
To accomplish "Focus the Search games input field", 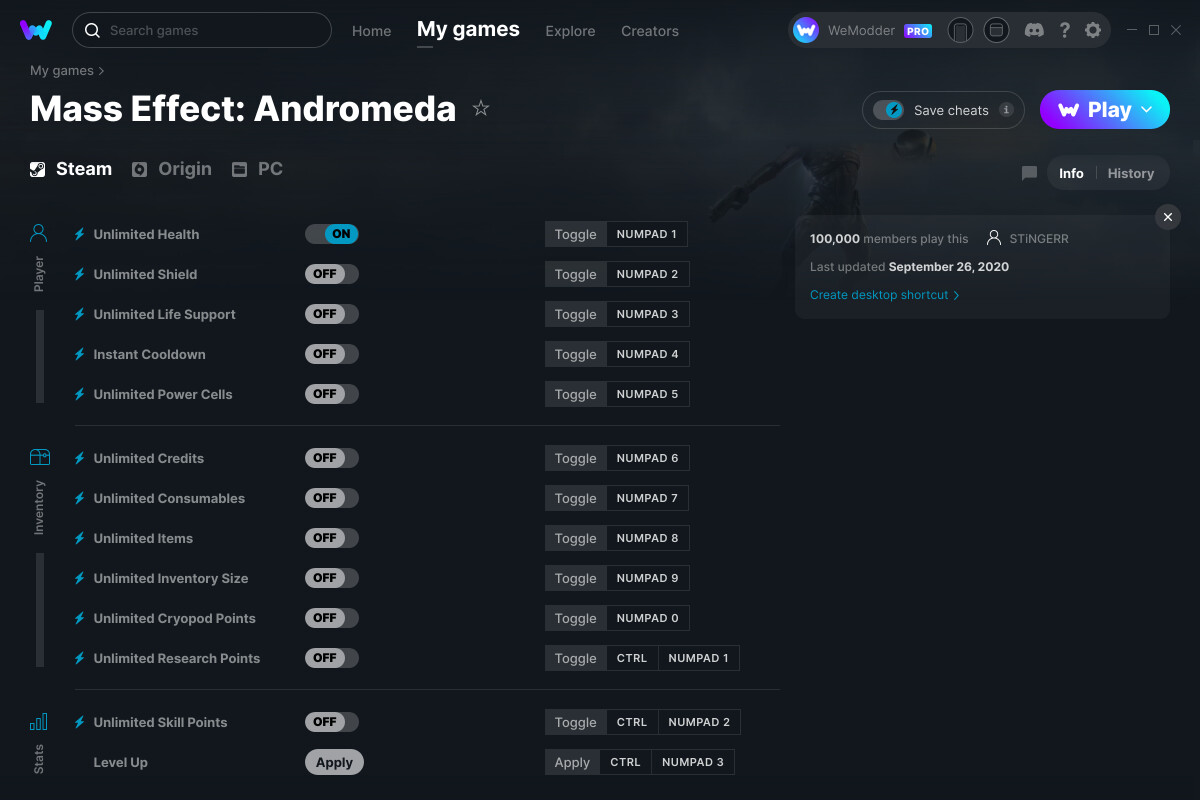I will [202, 30].
